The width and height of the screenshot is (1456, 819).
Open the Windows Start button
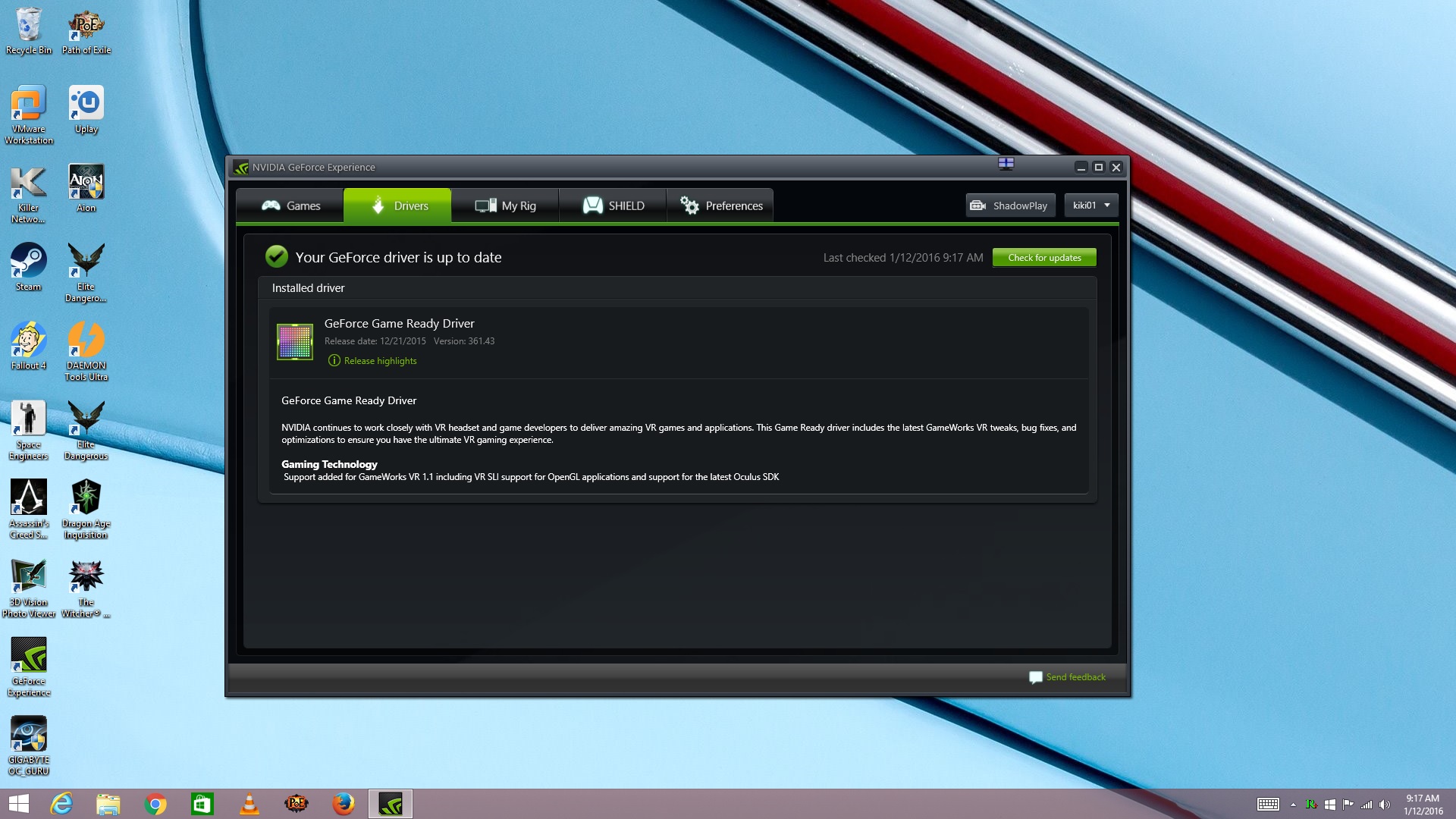18,804
